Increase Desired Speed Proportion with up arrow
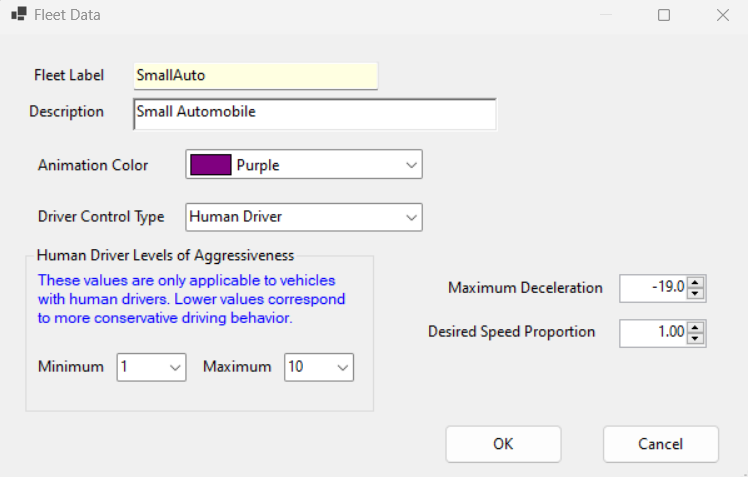 [695, 328]
